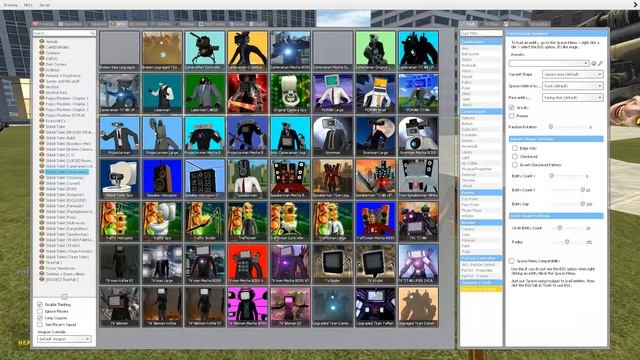The height and width of the screenshot is (360, 640).
Task: Check the Edge Only option
Action: pos(515,148)
